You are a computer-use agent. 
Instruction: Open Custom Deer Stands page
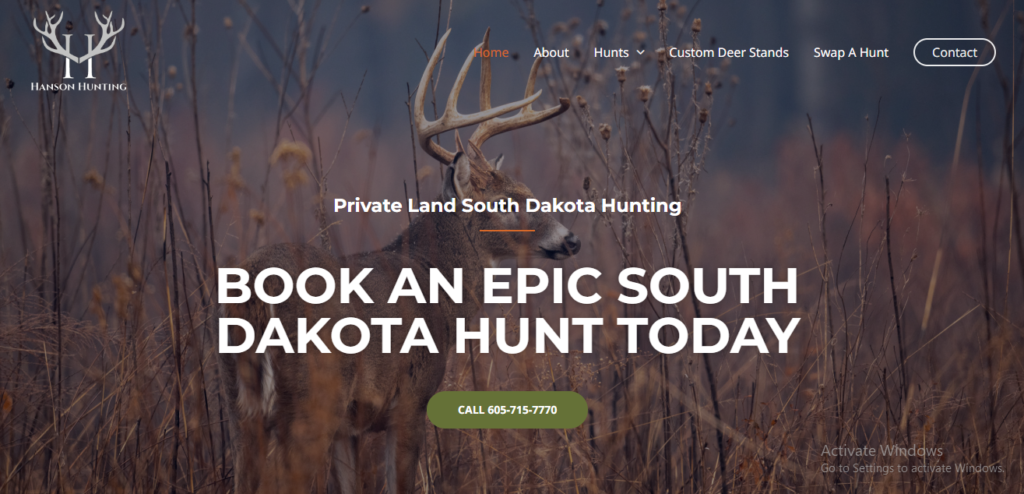click(x=729, y=53)
